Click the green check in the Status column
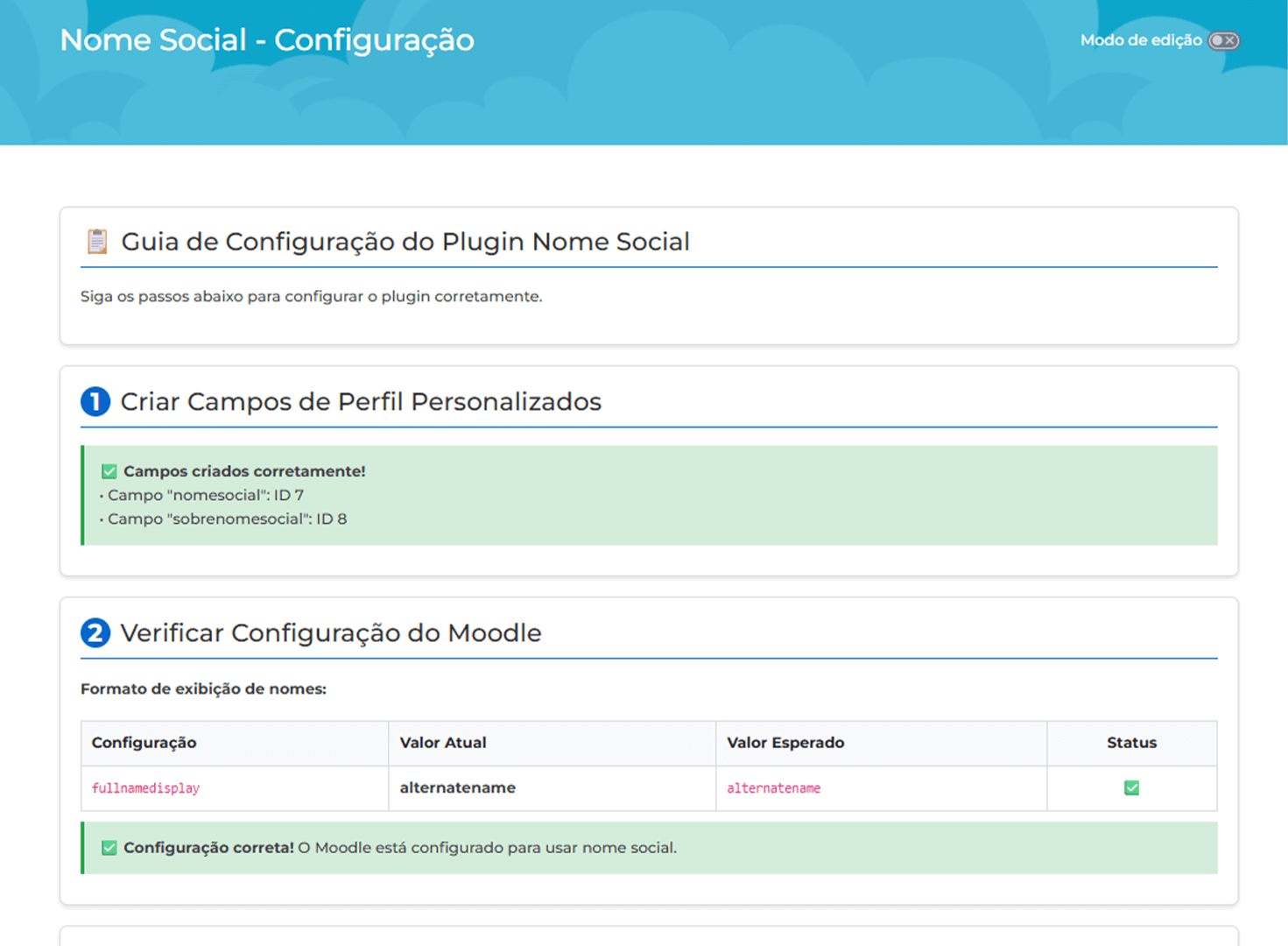The width and height of the screenshot is (1288, 946). pos(1131,788)
